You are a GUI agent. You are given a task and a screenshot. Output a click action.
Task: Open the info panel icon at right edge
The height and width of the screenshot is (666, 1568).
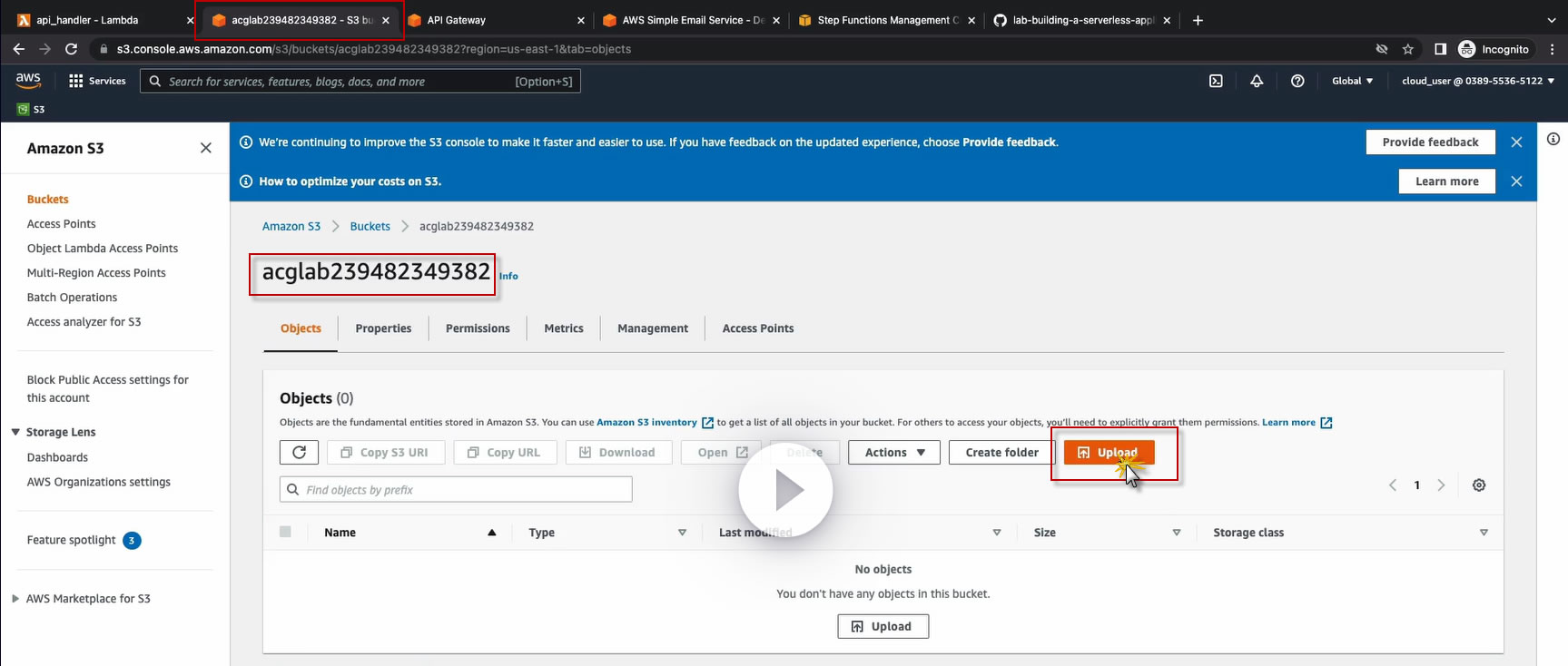pyautogui.click(x=1553, y=139)
